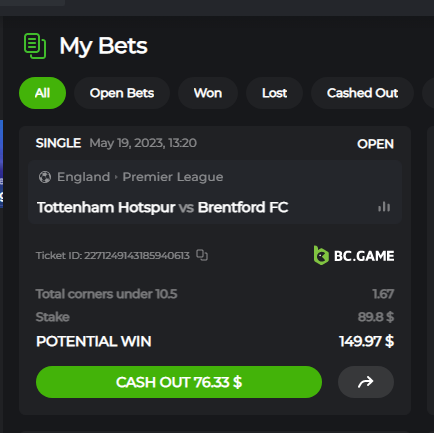The image size is (434, 433).
Task: Open Tottenham Hotspur vs Brentford FC match
Action: pos(162,207)
